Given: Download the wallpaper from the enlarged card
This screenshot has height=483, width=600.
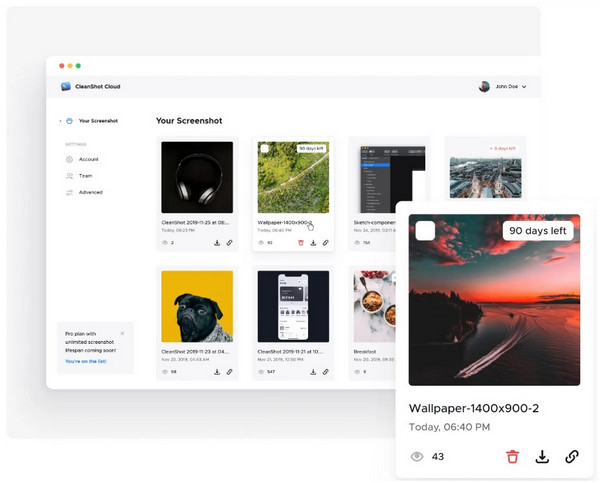Looking at the screenshot, I should point(542,457).
